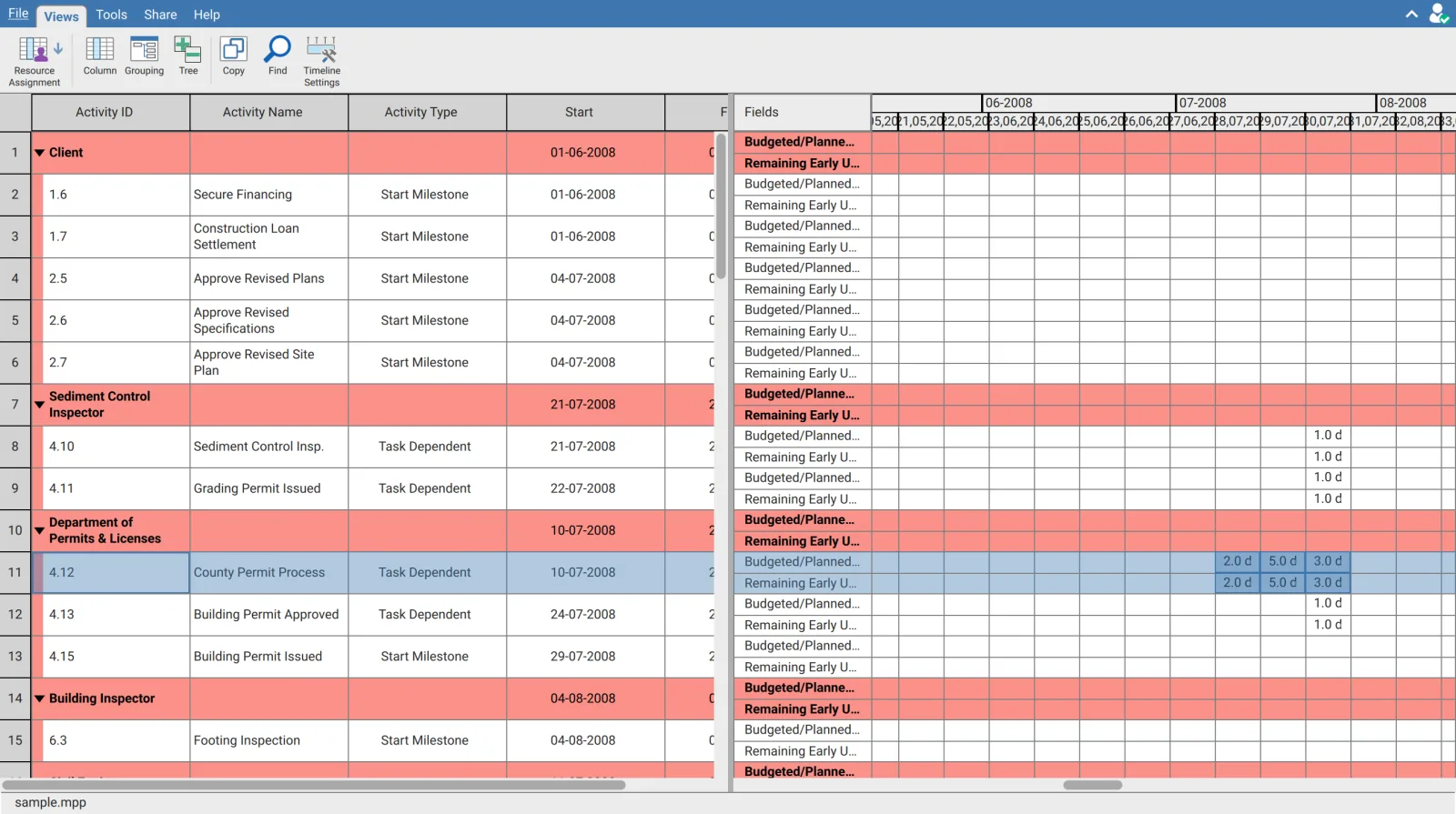Viewport: 1456px width, 814px height.
Task: Select 'Construction Loan Settlement' activity name
Action: click(268, 236)
